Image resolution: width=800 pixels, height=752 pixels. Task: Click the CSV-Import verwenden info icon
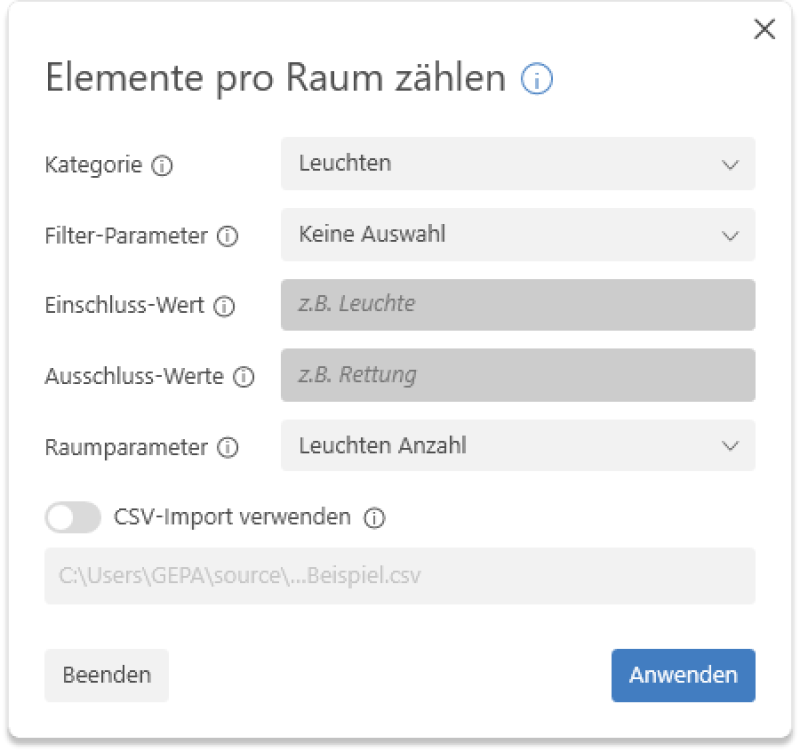[x=374, y=518]
